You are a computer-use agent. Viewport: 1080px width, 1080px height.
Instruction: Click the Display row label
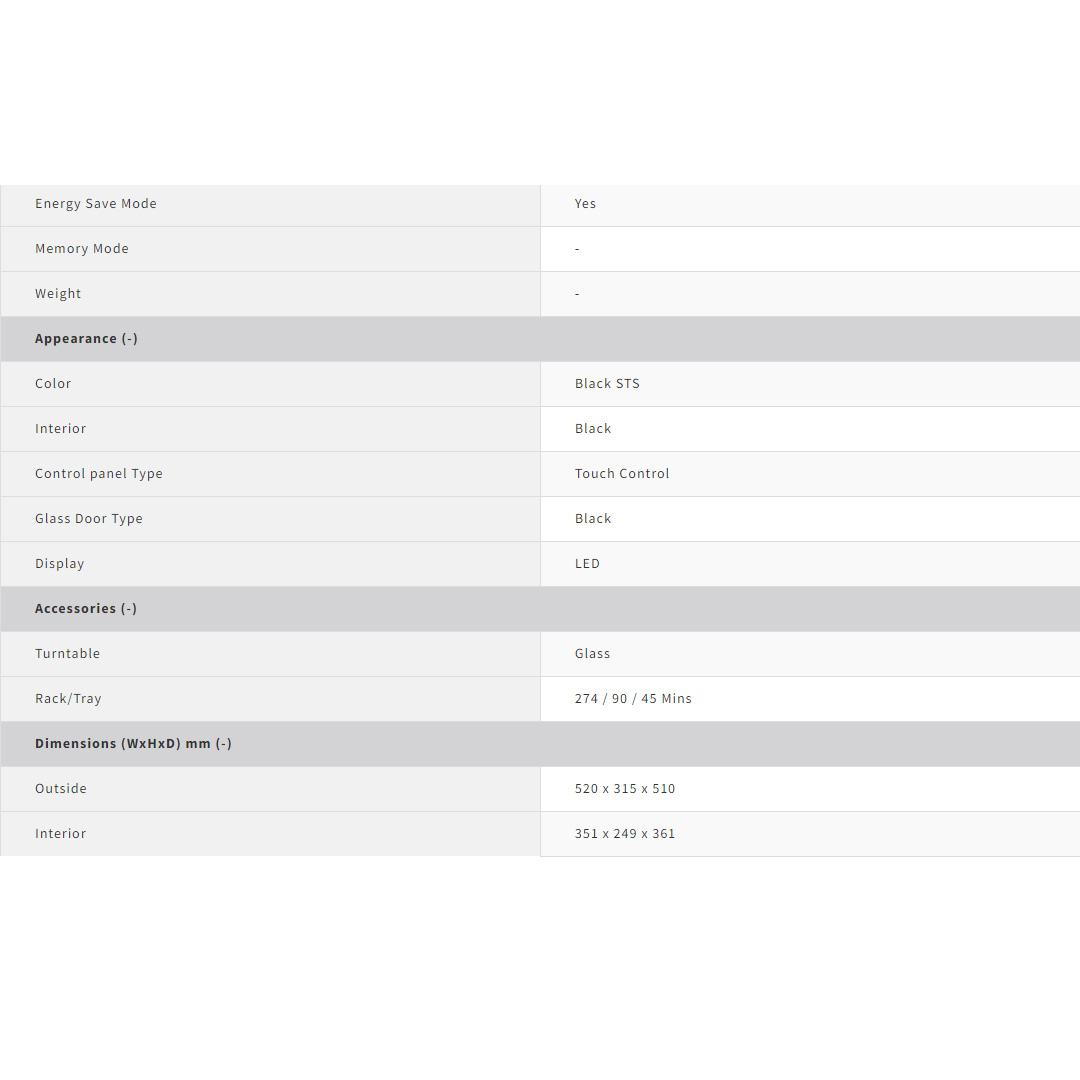pos(60,564)
